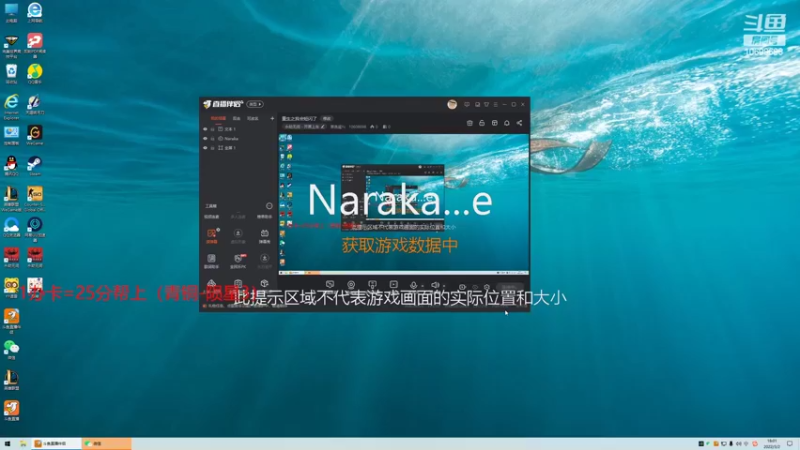Open the highlighted red toolbox tool
This screenshot has height=450, width=800.
coord(211,236)
